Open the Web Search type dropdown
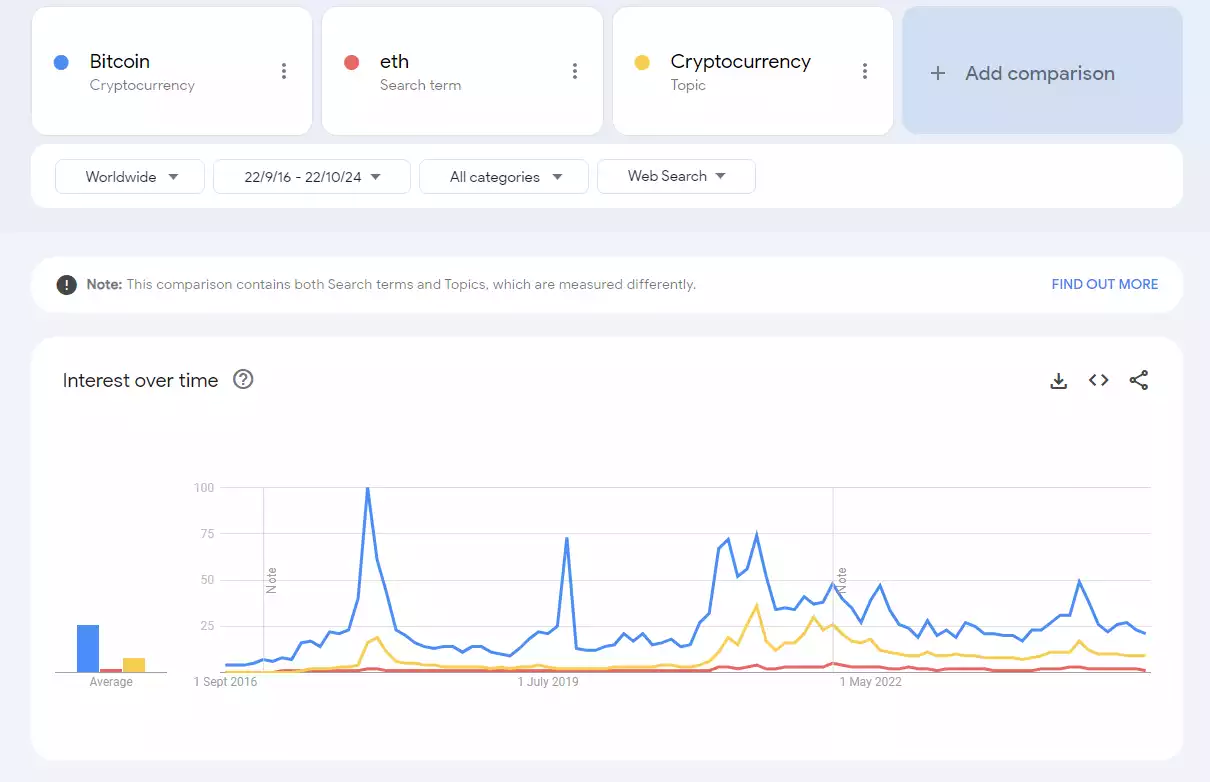Viewport: 1210px width, 782px height. (x=676, y=176)
